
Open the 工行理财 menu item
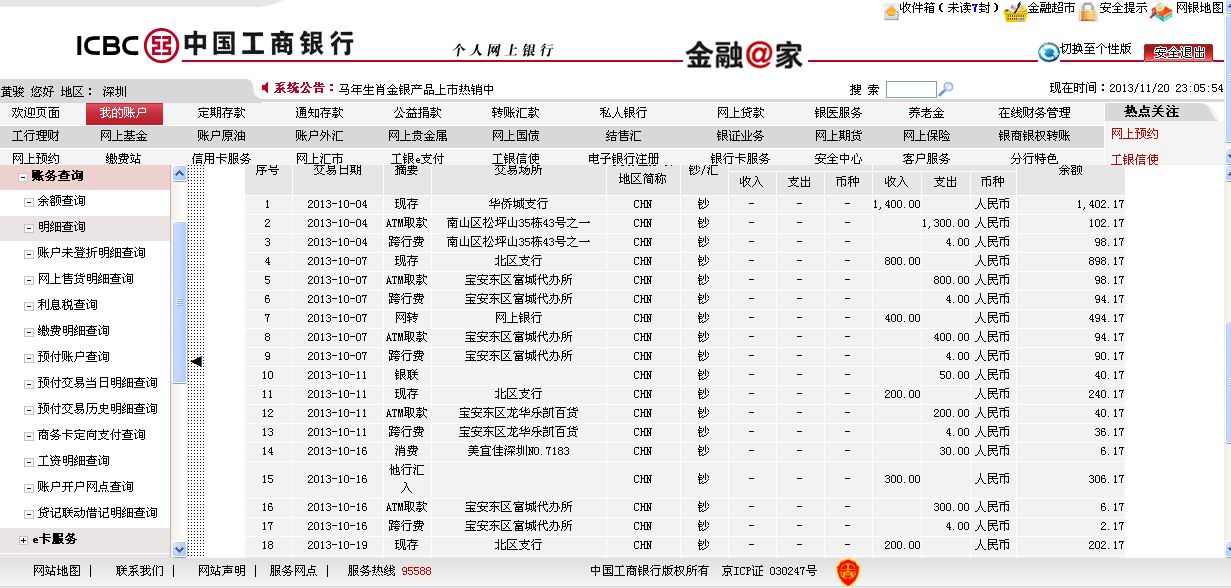click(35, 136)
